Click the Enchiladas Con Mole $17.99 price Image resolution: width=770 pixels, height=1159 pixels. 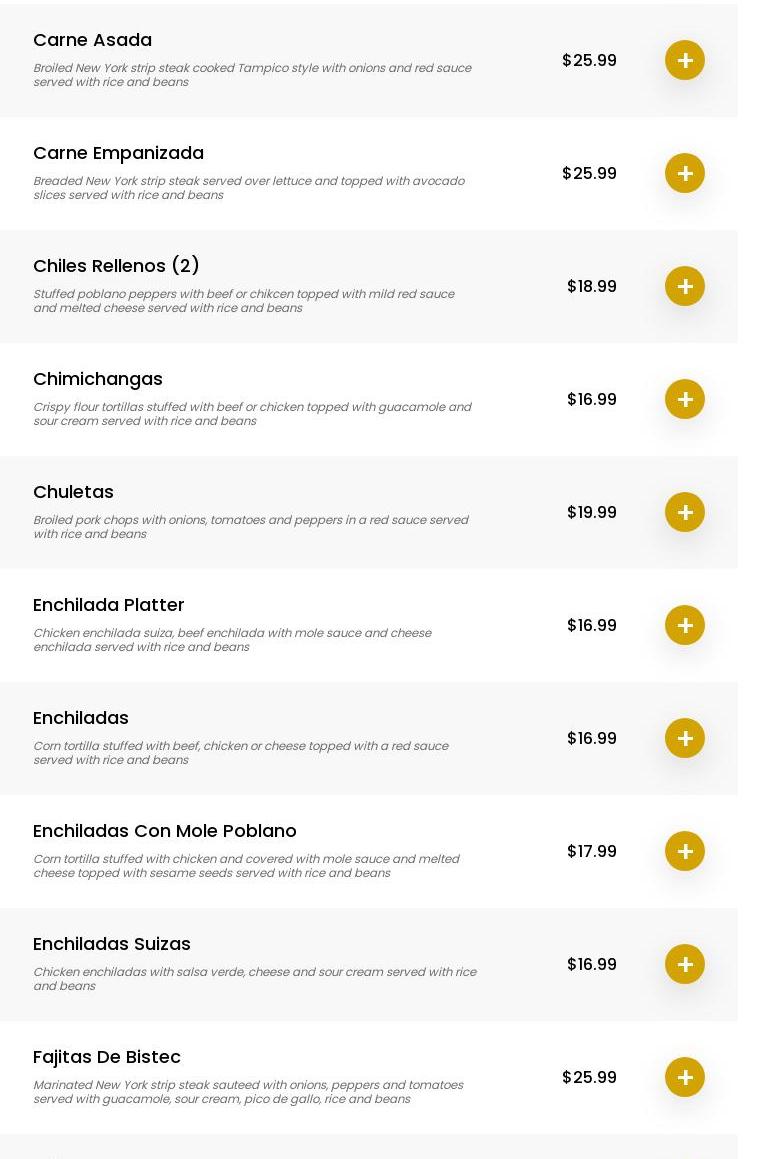591,851
